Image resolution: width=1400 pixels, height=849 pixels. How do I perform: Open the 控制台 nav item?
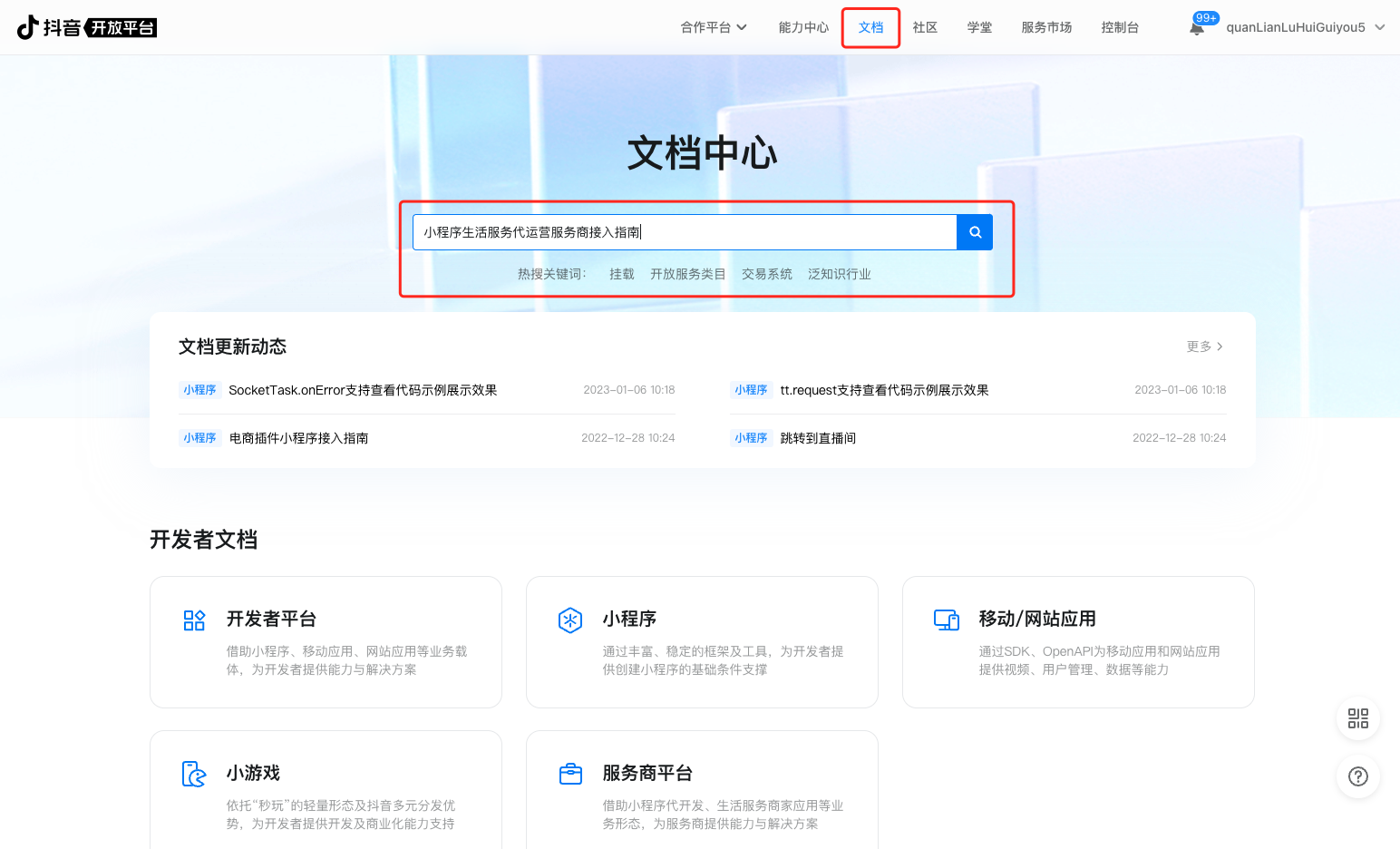[1120, 27]
